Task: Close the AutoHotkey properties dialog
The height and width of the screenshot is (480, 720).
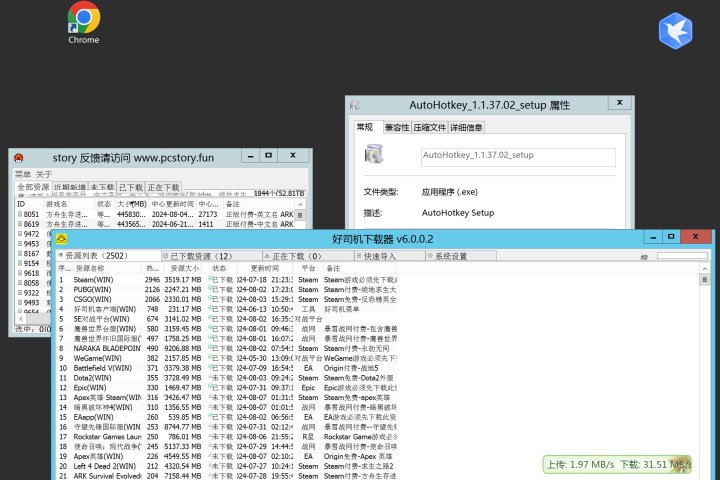Action: click(619, 103)
